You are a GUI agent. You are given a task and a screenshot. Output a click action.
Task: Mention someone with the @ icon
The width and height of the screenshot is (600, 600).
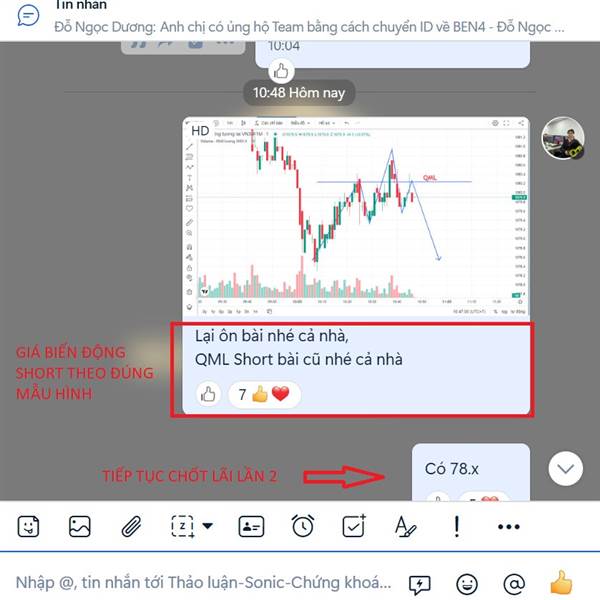pos(514,584)
